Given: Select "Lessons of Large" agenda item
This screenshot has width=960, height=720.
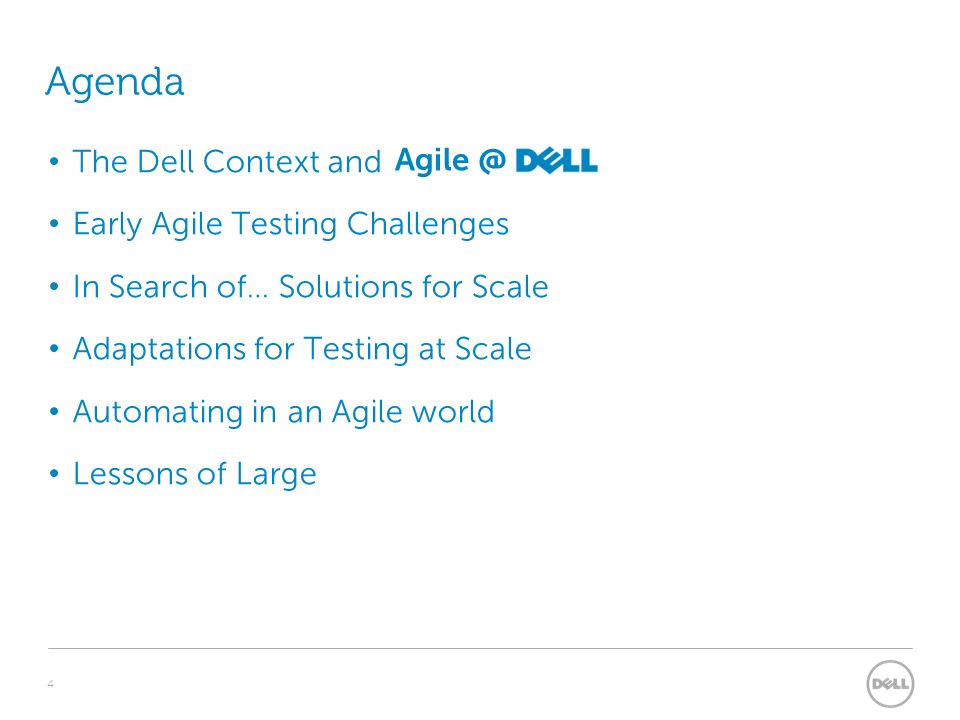Looking at the screenshot, I should (195, 474).
